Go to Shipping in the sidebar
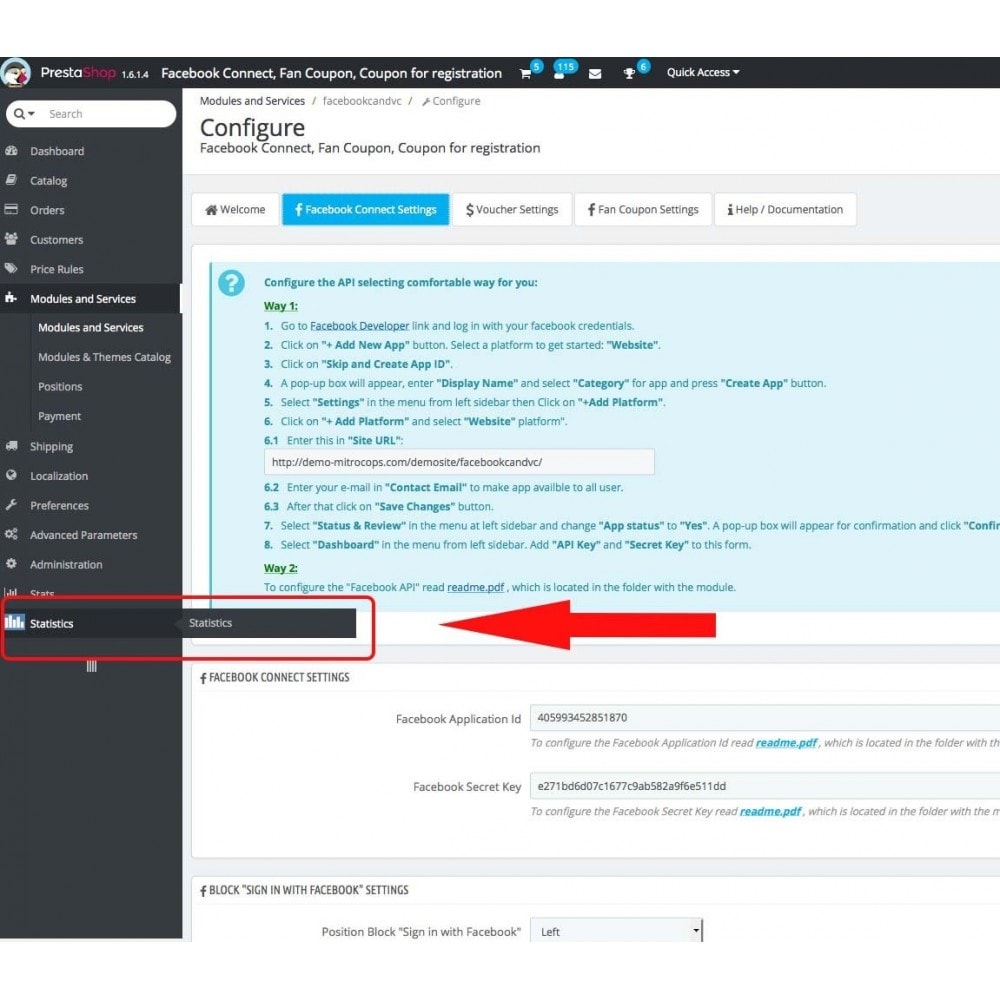The width and height of the screenshot is (1000, 1000). click(51, 446)
